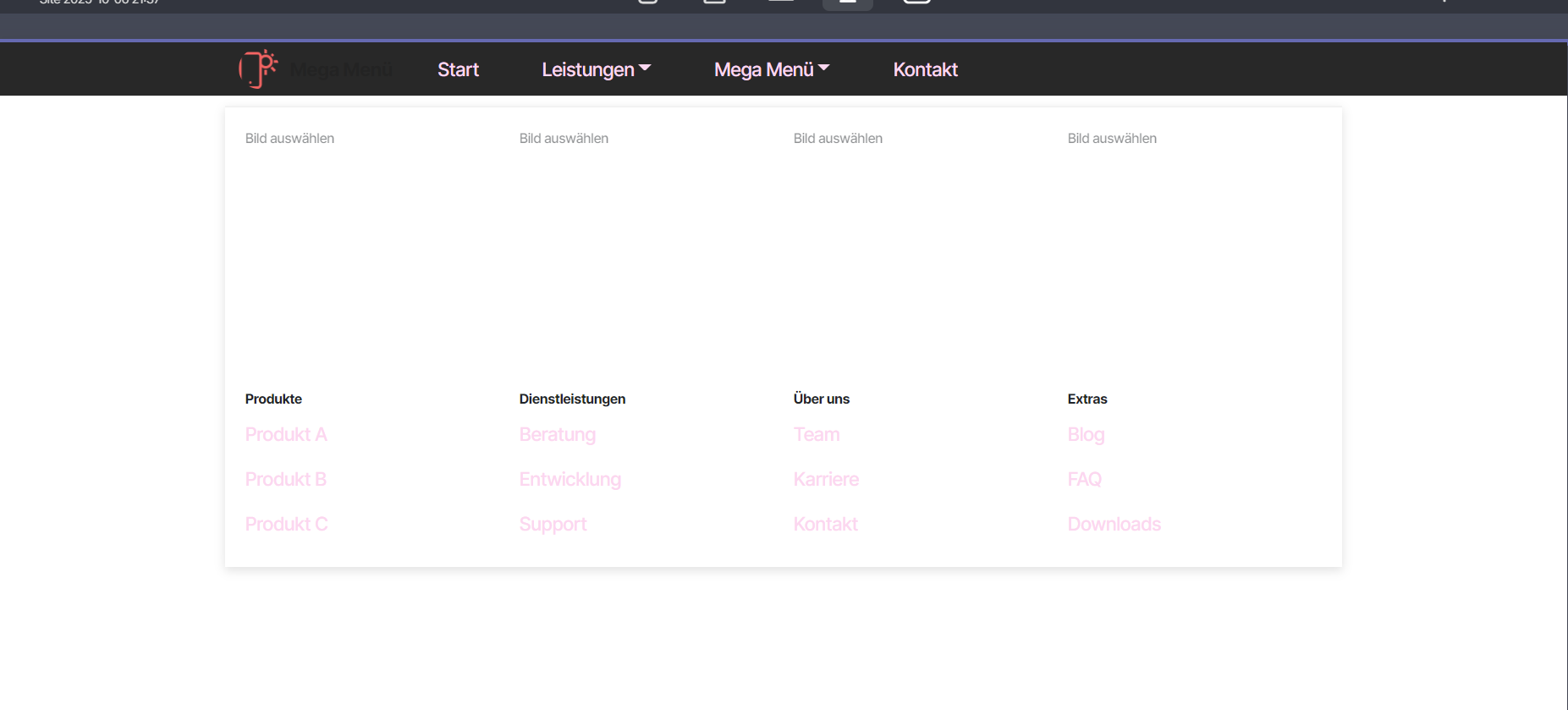Select the Produkt C link
Image resolution: width=1568 pixels, height=710 pixels.
[286, 525]
